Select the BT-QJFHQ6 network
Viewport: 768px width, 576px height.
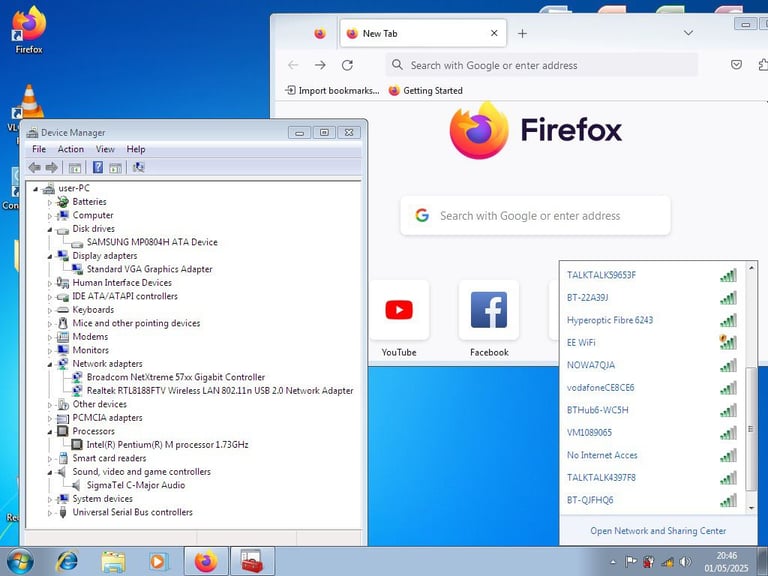(x=652, y=501)
